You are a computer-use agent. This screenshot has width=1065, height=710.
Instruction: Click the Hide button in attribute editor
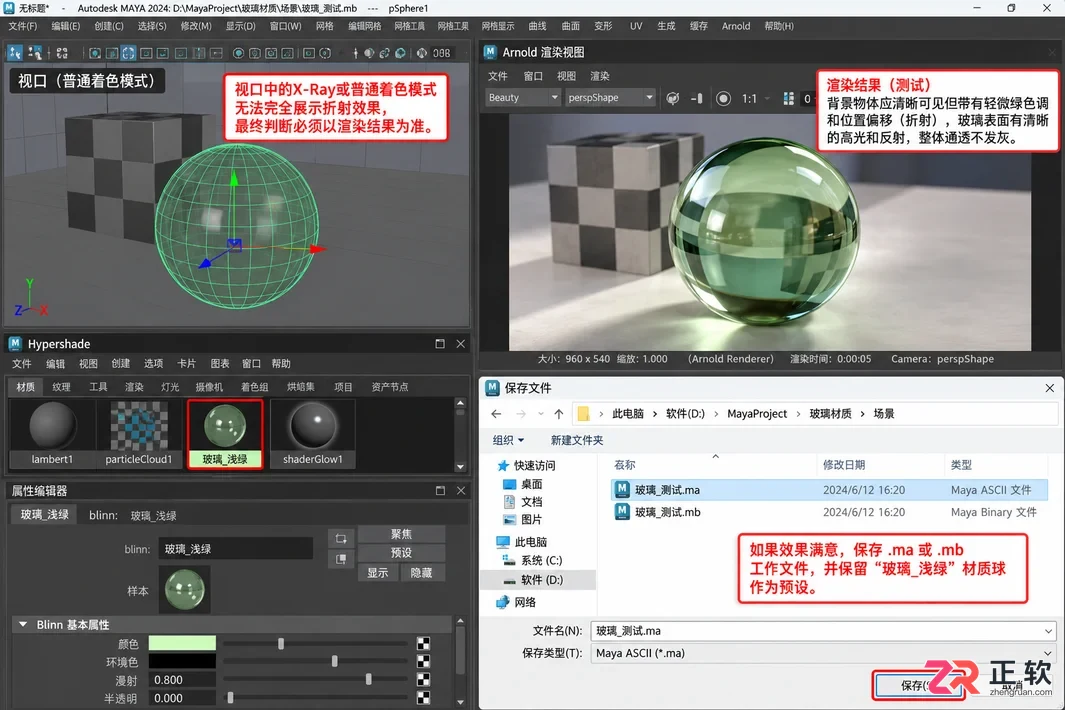click(421, 573)
